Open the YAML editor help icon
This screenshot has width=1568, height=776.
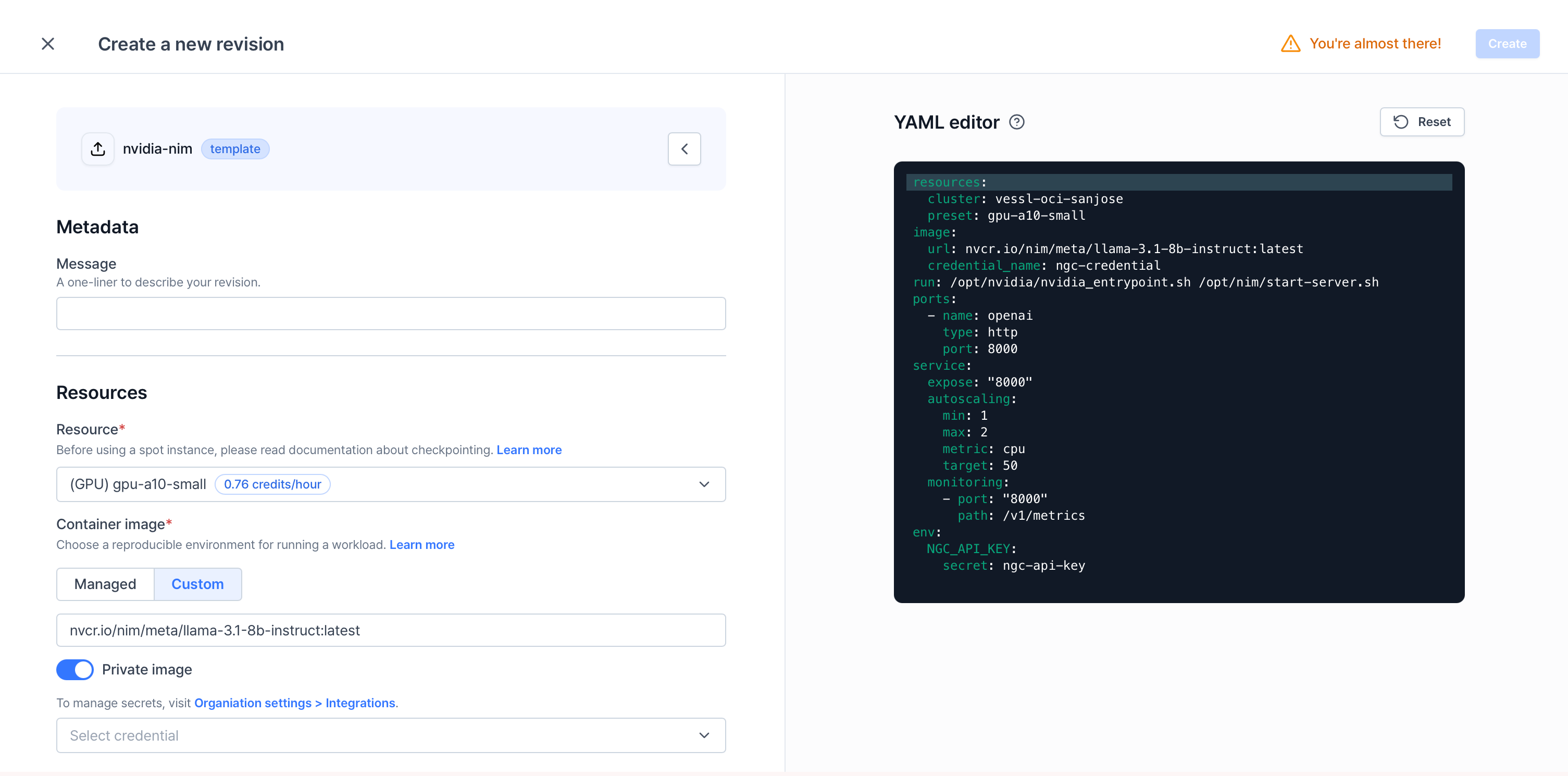tap(1016, 122)
